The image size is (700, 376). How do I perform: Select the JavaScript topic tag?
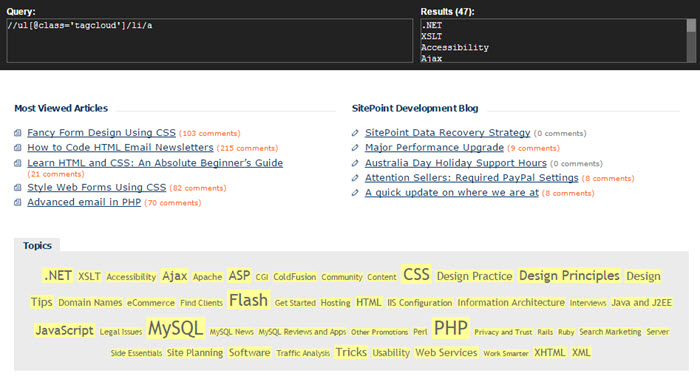(64, 330)
